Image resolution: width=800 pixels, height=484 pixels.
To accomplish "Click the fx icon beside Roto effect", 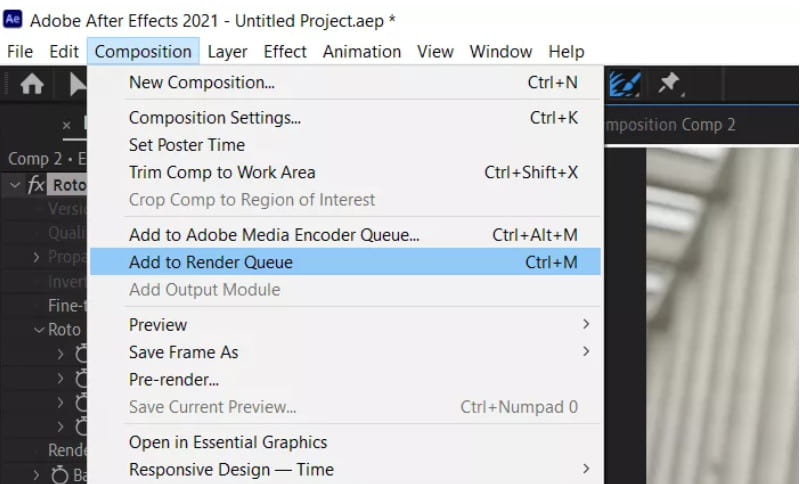I will click(35, 184).
